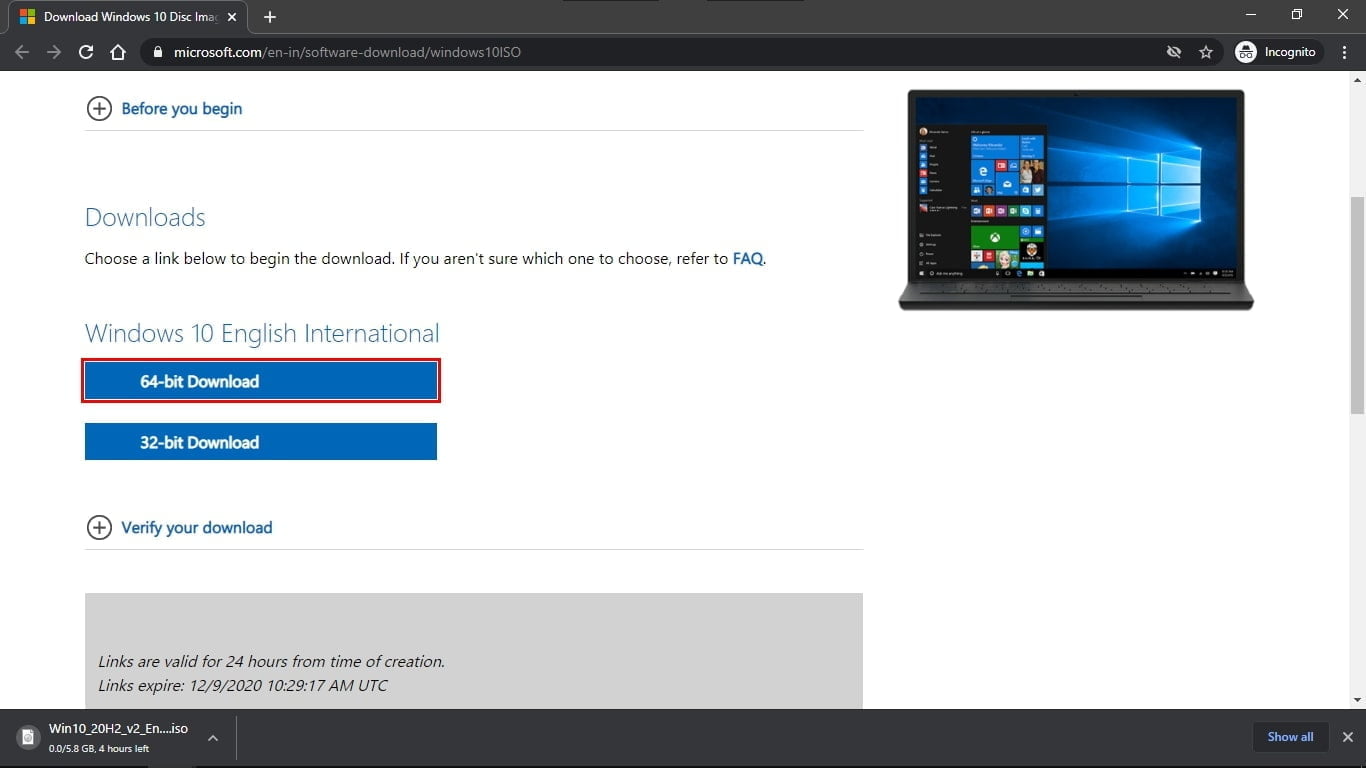This screenshot has width=1366, height=768.
Task: Bookmark this page with the star icon
Action: pos(1206,52)
